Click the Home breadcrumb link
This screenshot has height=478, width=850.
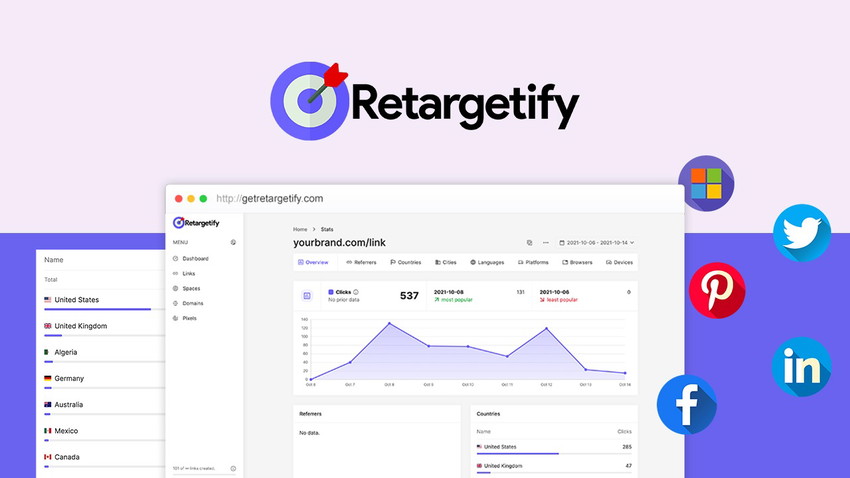(x=300, y=229)
